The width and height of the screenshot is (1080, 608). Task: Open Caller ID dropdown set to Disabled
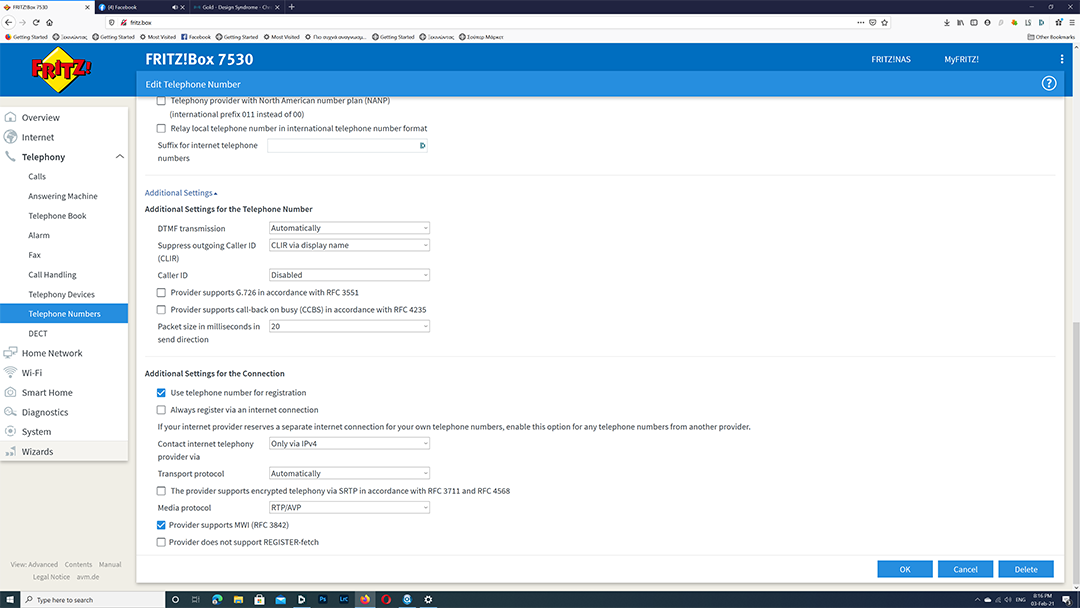coord(349,275)
